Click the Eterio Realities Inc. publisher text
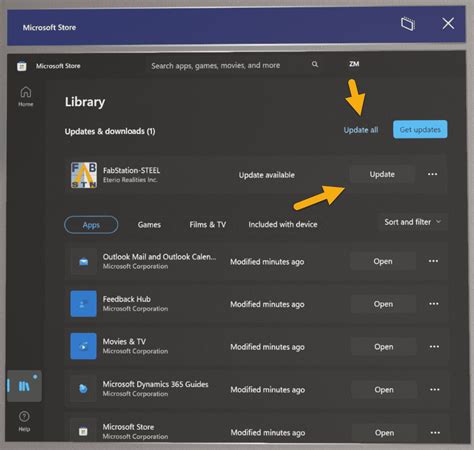The height and width of the screenshot is (450, 474). 130,180
